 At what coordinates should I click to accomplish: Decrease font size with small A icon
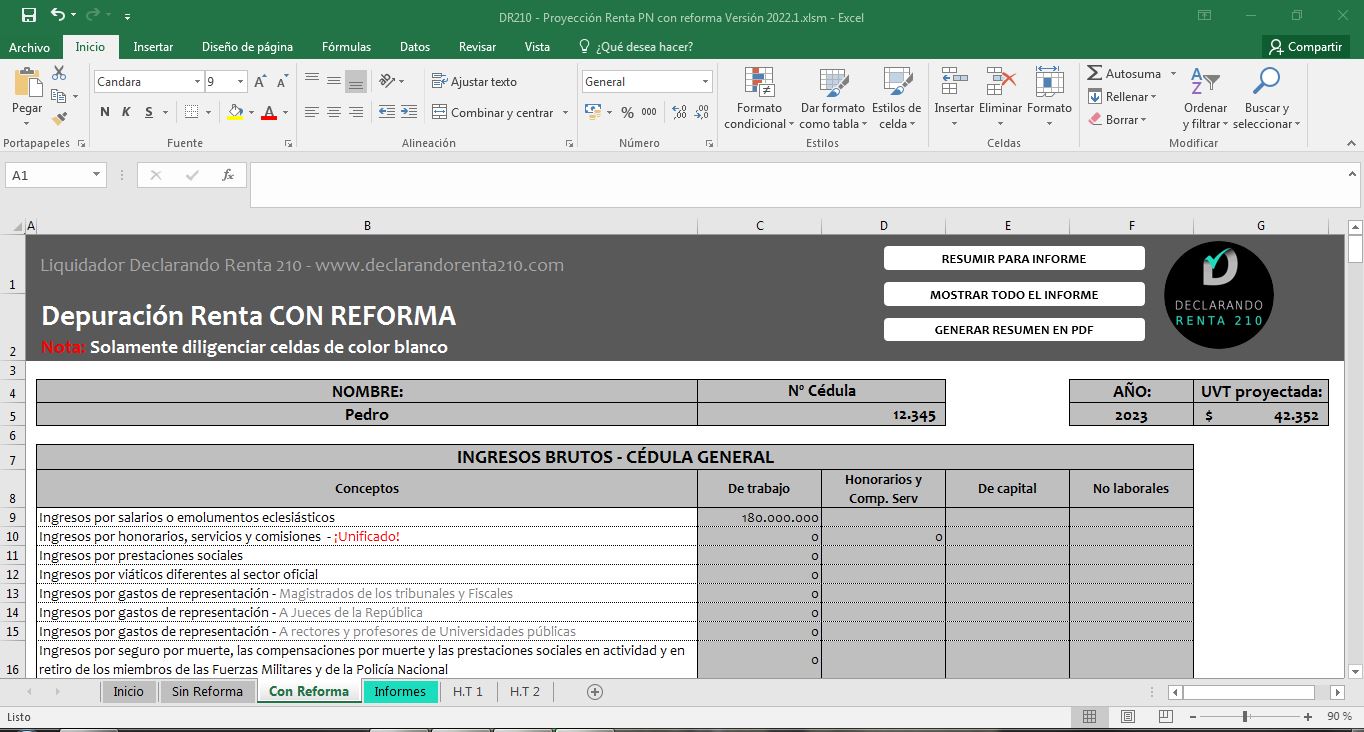pos(283,82)
